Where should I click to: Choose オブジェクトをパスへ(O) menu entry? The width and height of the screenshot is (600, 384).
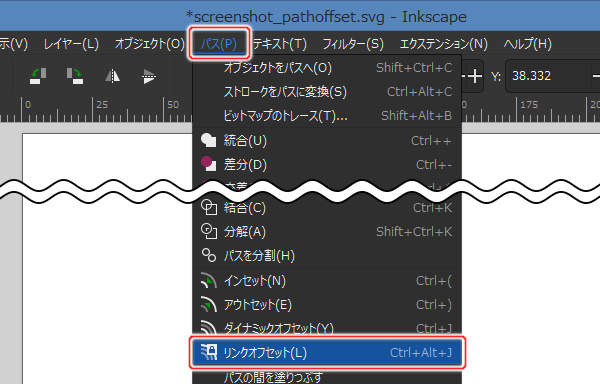coord(327,68)
